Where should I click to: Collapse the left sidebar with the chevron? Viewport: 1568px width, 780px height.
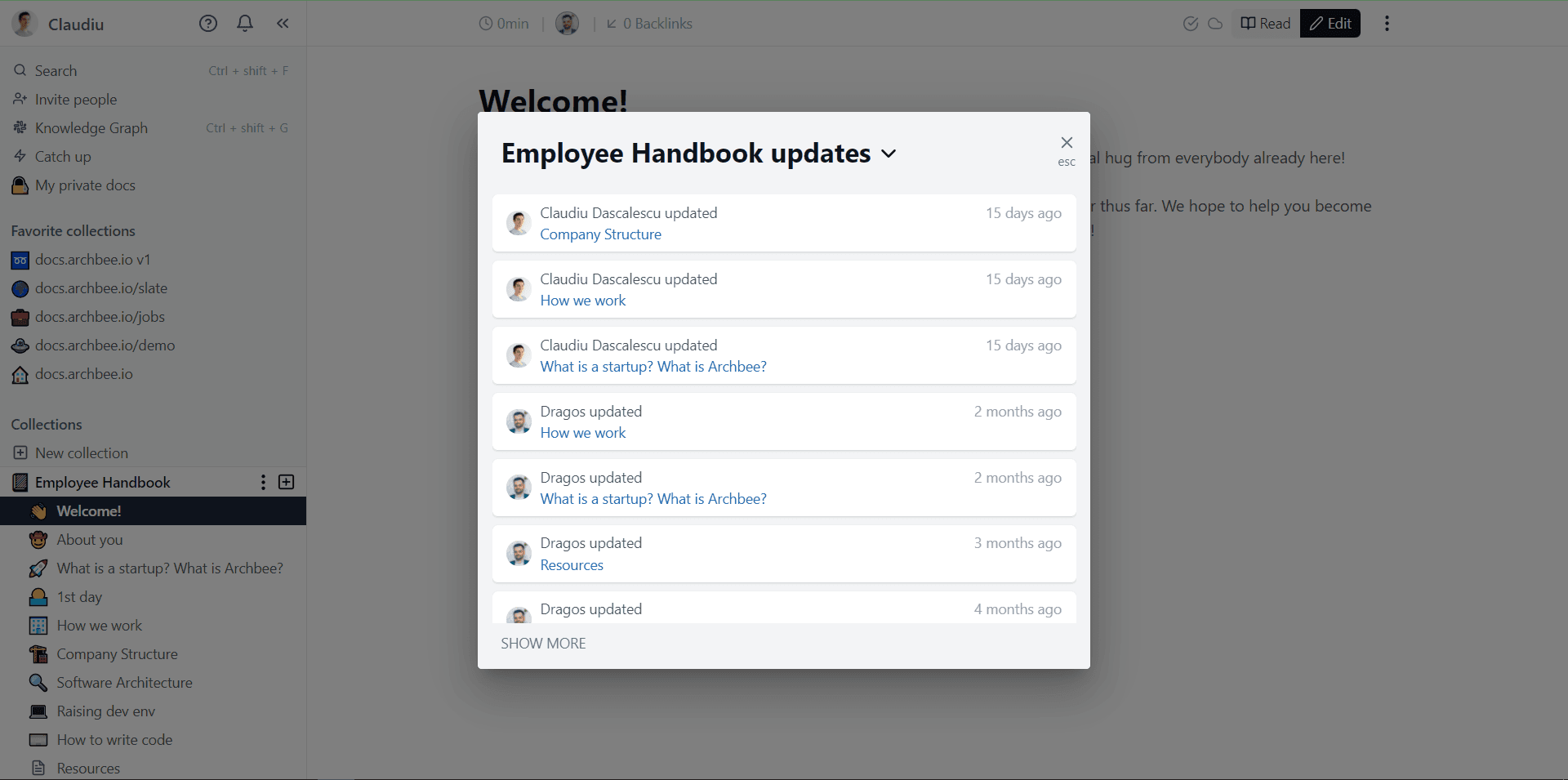click(x=283, y=24)
